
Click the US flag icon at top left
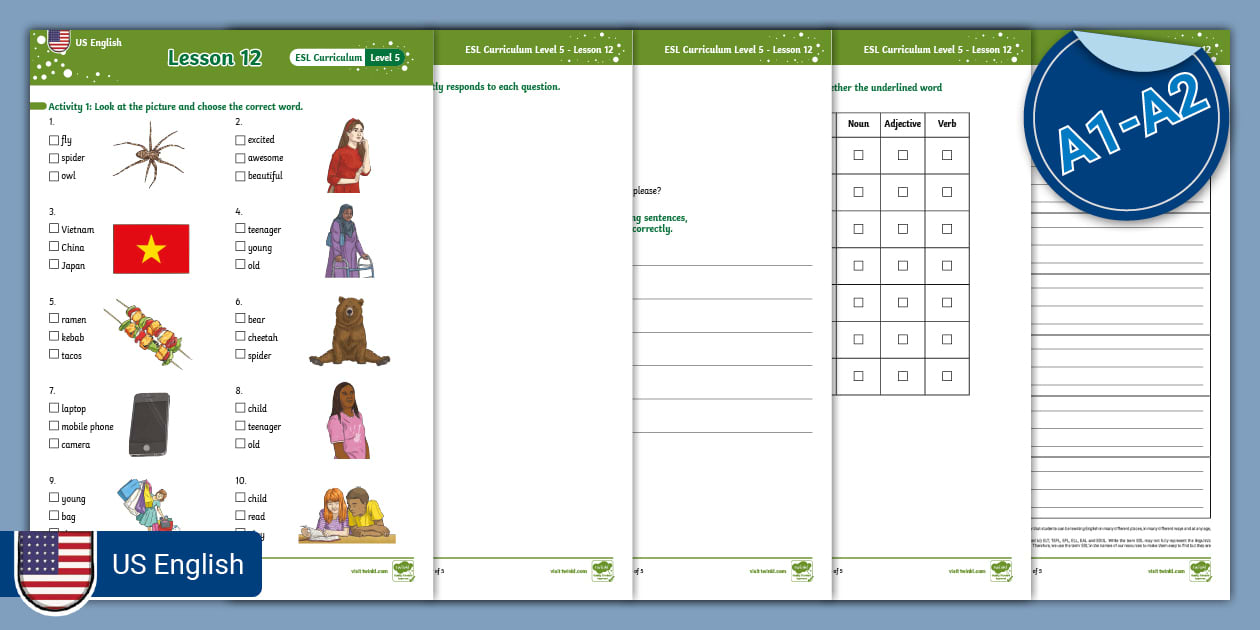pyautogui.click(x=59, y=41)
